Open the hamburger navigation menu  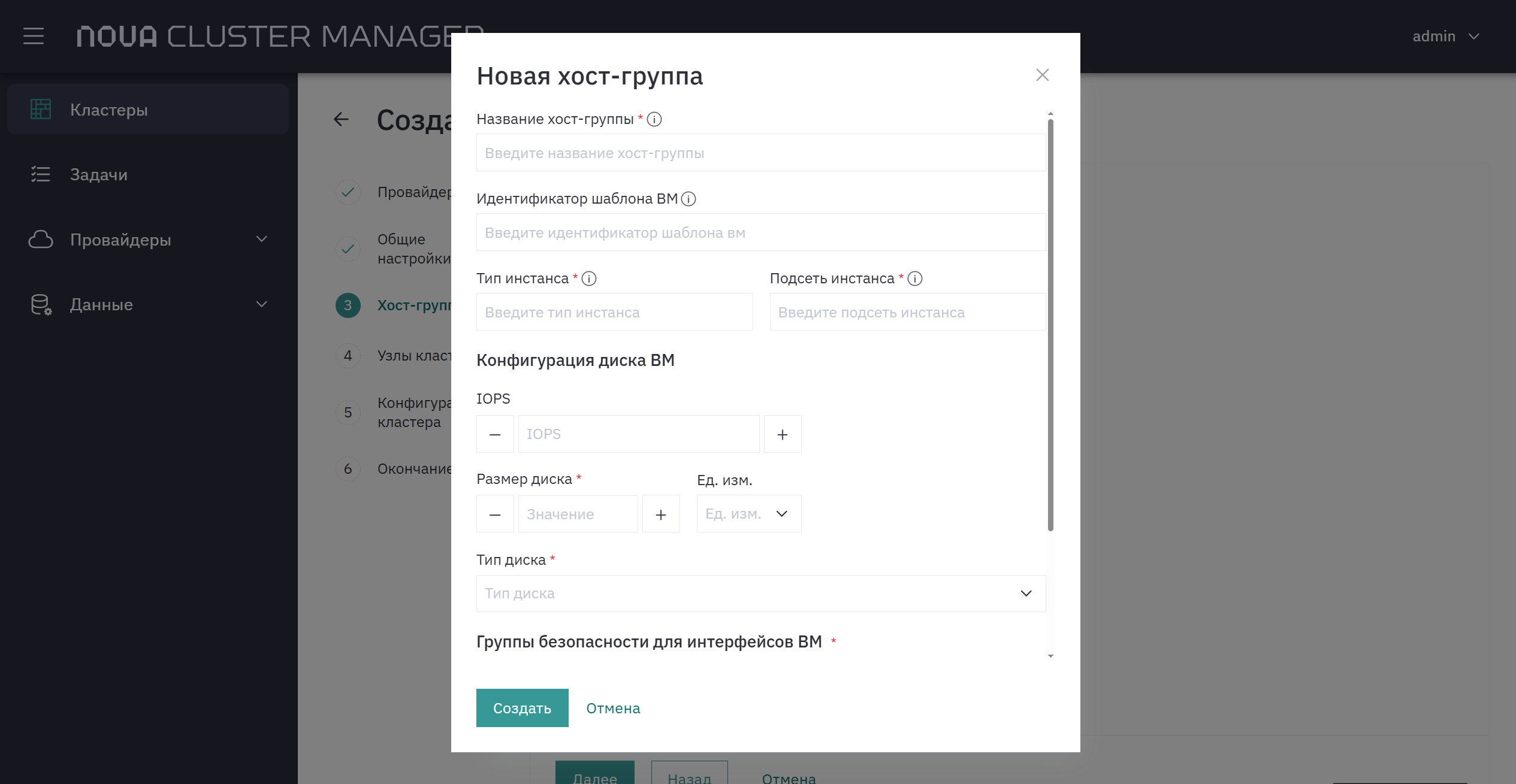(x=34, y=36)
